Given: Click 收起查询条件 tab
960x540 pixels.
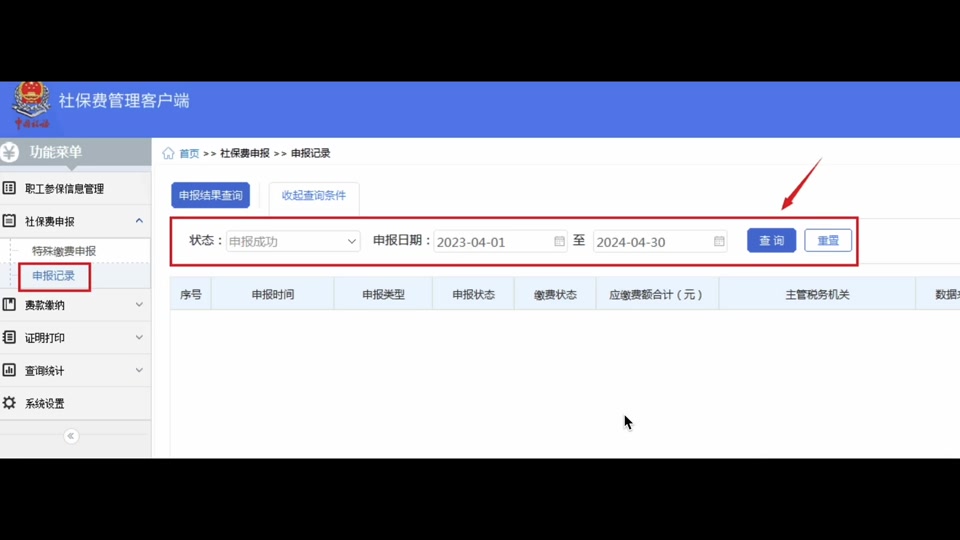Looking at the screenshot, I should (x=313, y=195).
